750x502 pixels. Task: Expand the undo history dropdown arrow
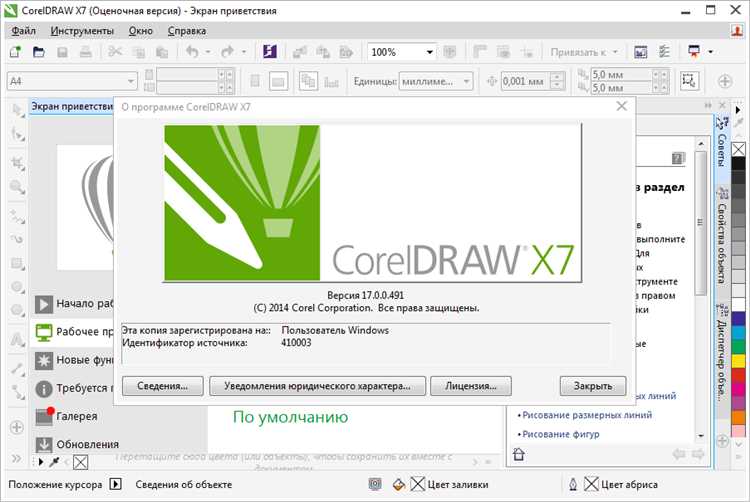tap(208, 52)
